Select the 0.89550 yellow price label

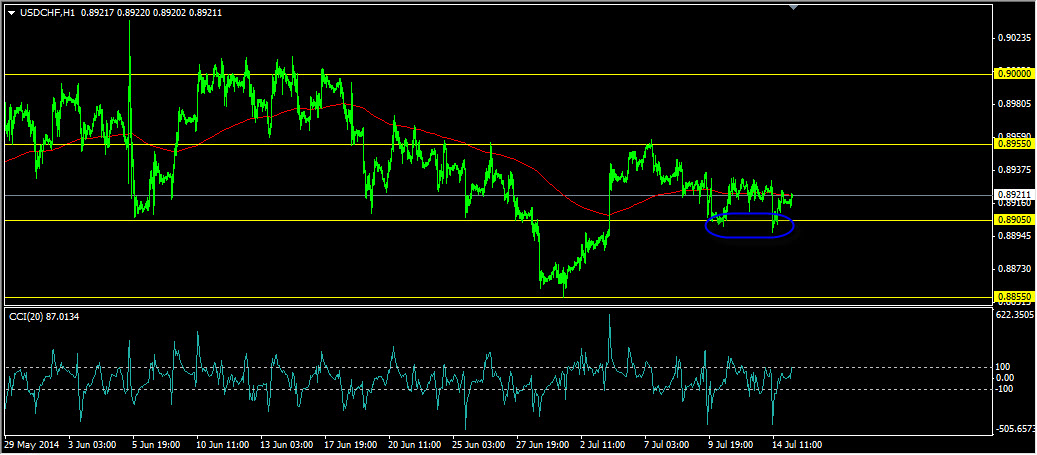click(1013, 144)
